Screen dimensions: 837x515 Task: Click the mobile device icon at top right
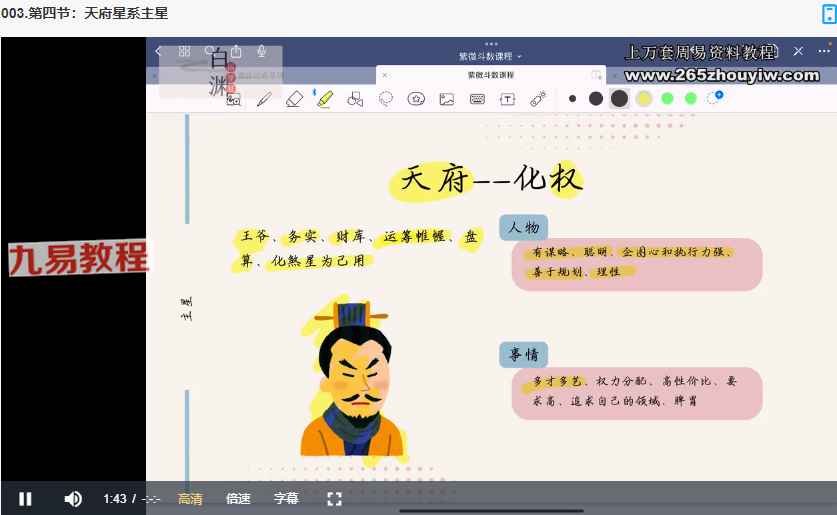pyautogui.click(x=827, y=13)
